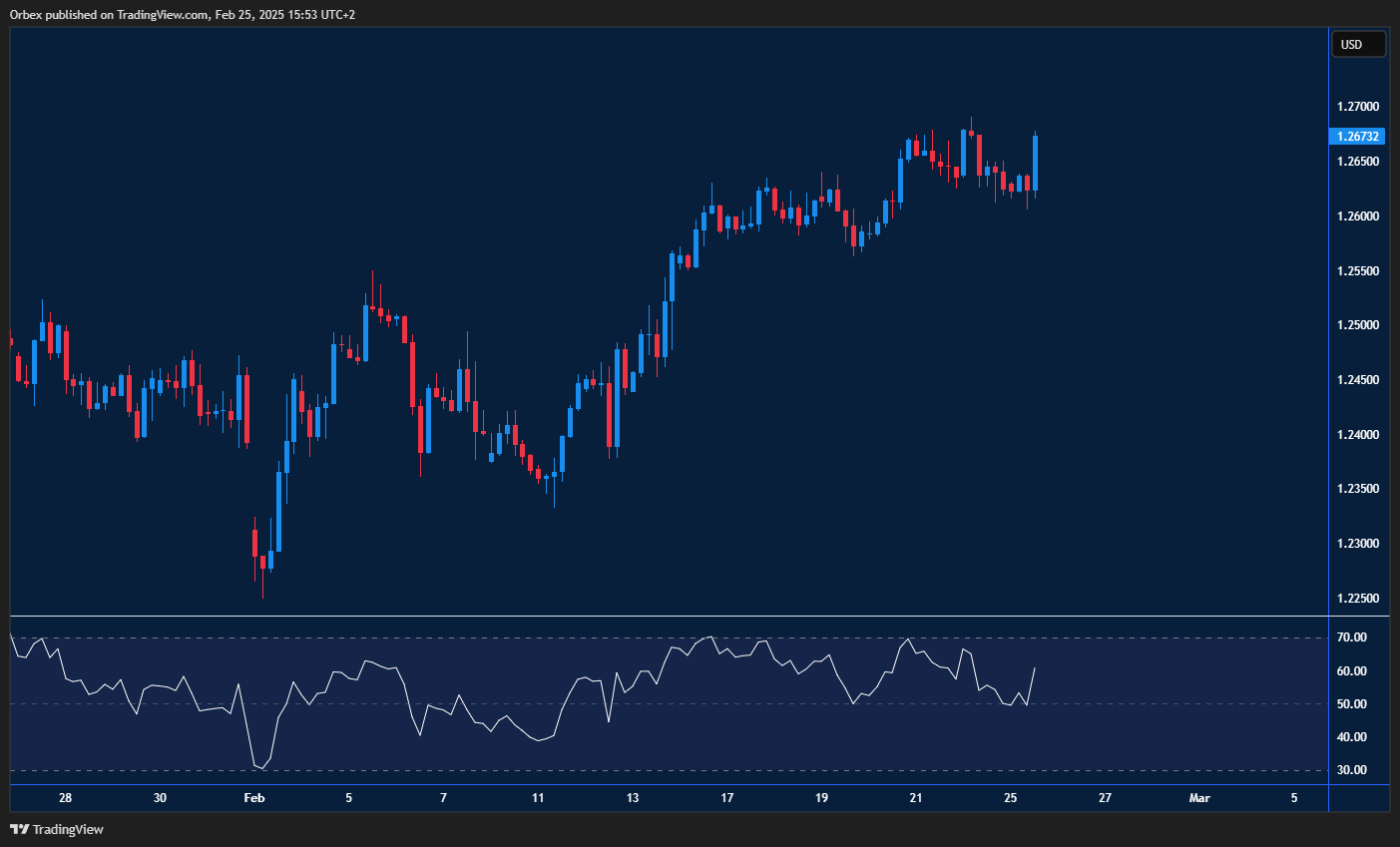Select the Feb label on the time axis

tap(253, 798)
